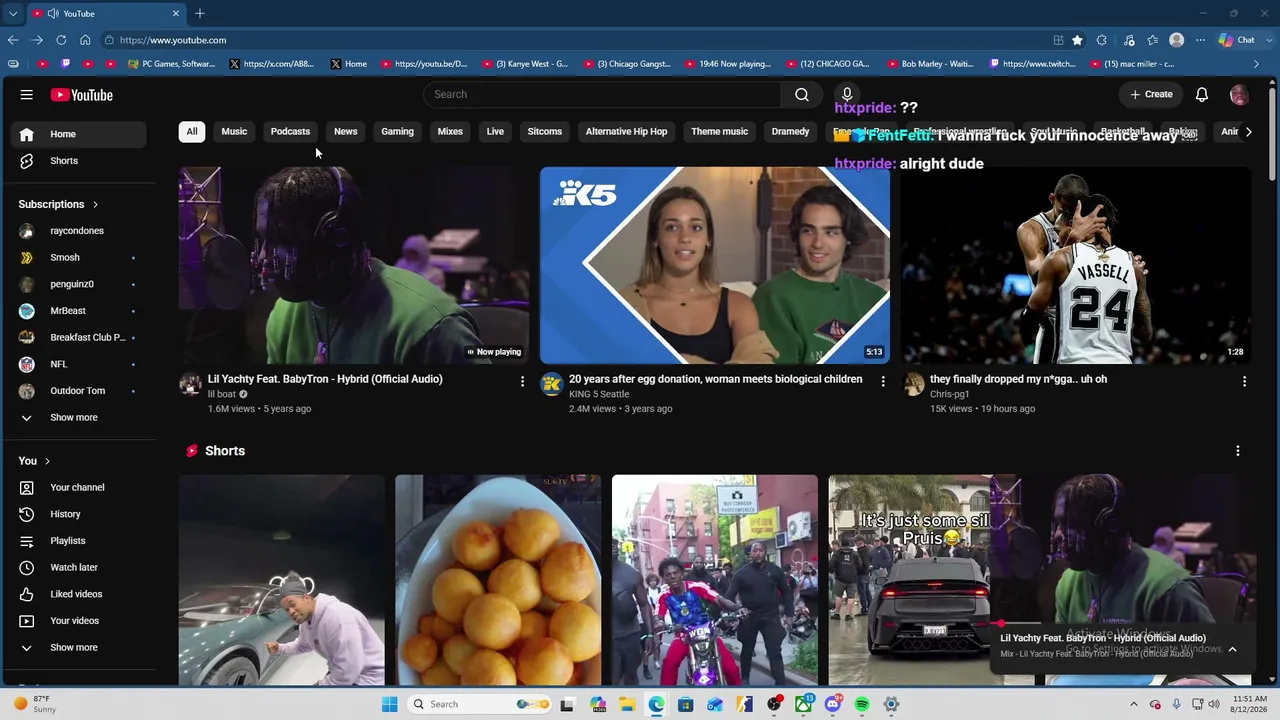The height and width of the screenshot is (720, 1280).
Task: Show more bookmarks with the overflow chevron
Action: tap(1257, 64)
